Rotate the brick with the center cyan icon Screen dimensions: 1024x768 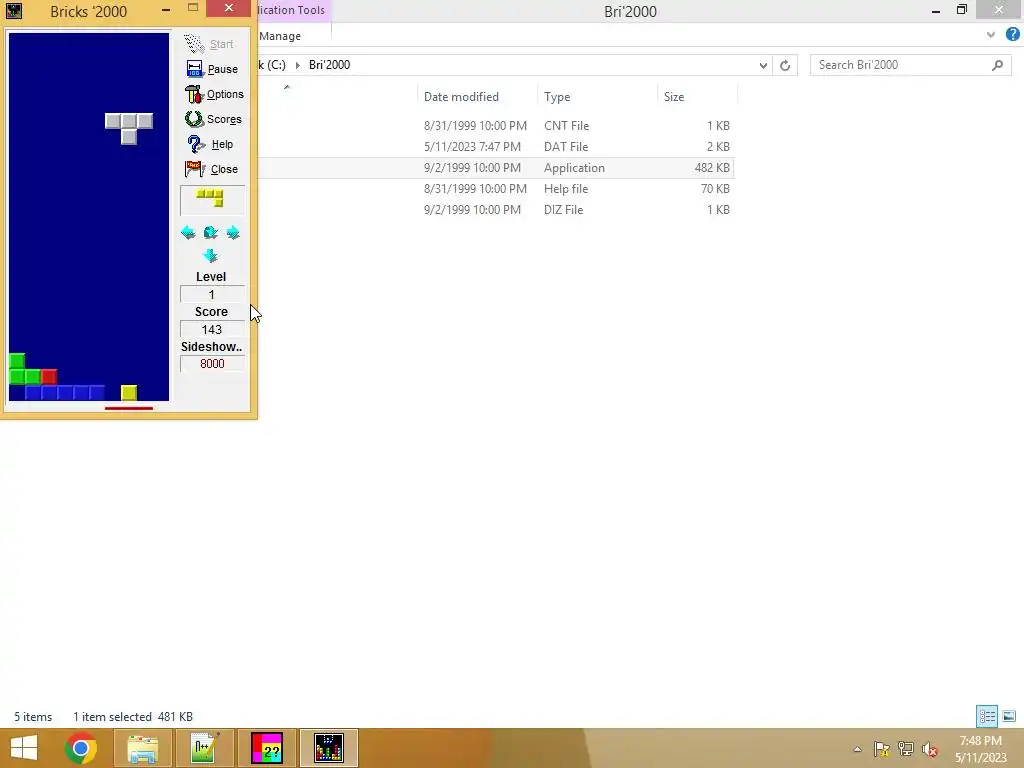point(210,232)
